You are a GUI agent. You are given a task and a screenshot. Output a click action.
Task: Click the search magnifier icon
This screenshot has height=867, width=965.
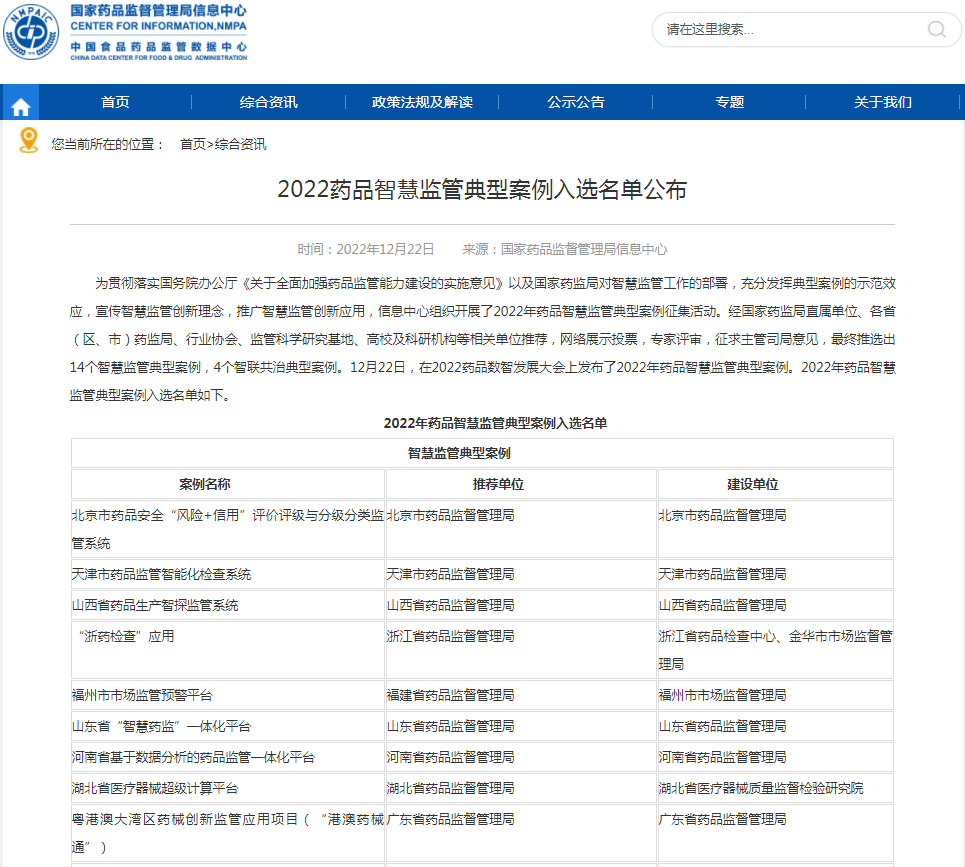pyautogui.click(x=936, y=29)
